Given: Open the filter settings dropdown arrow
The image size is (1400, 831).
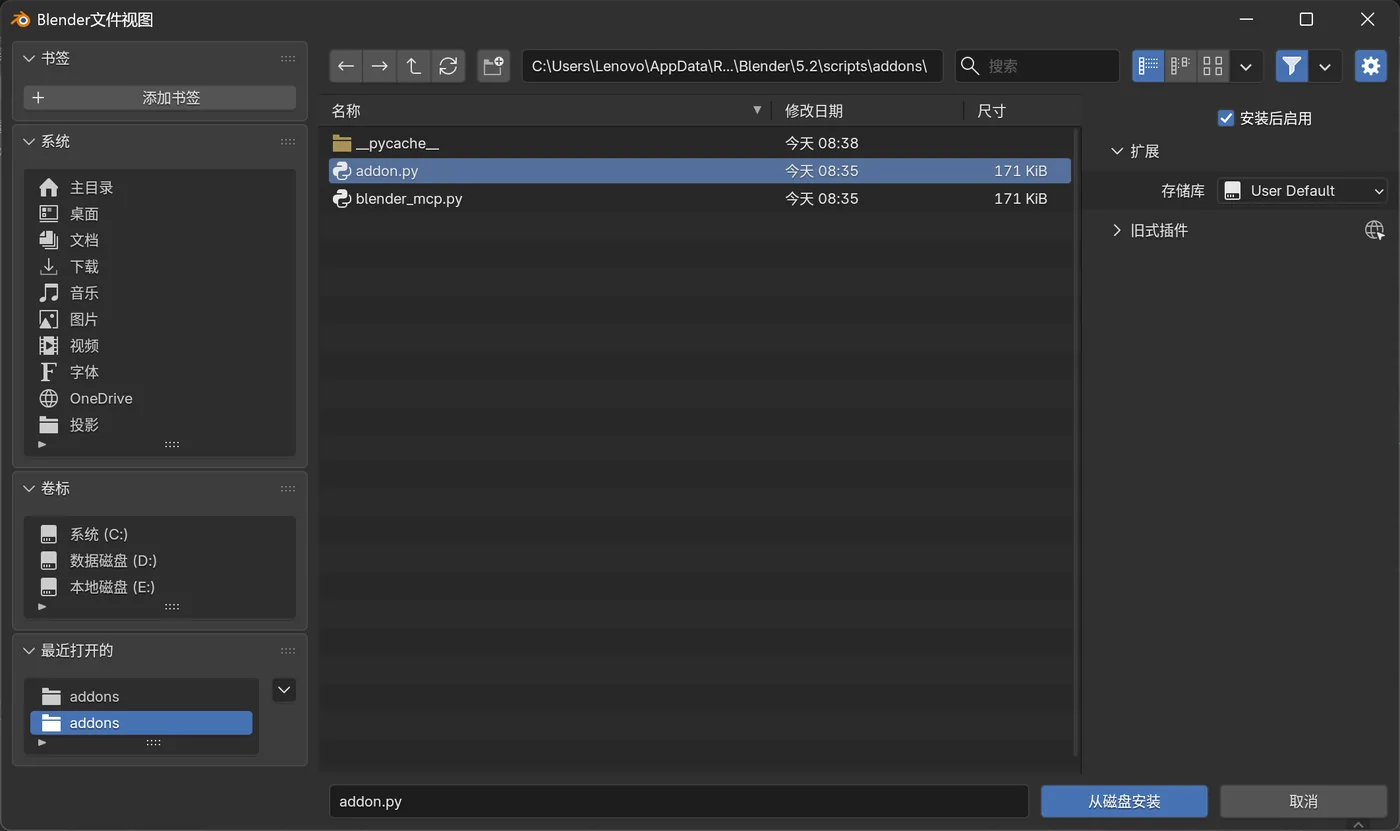Looking at the screenshot, I should tap(1325, 66).
